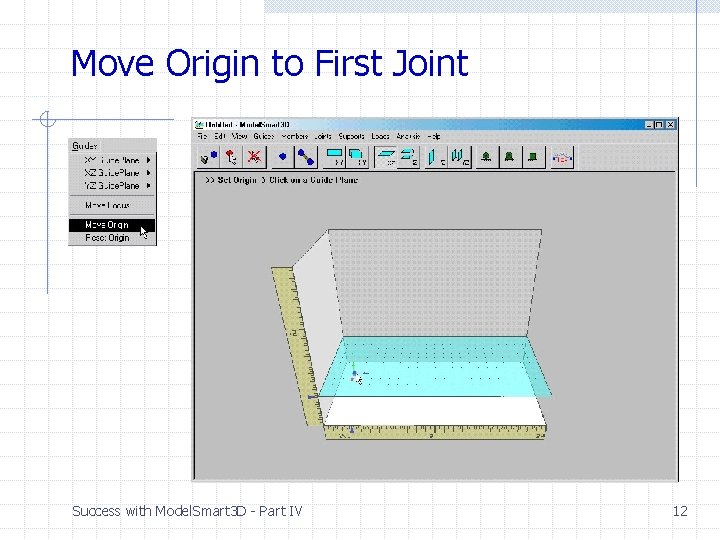Toggle the single YZ guide plane button

[x=436, y=157]
